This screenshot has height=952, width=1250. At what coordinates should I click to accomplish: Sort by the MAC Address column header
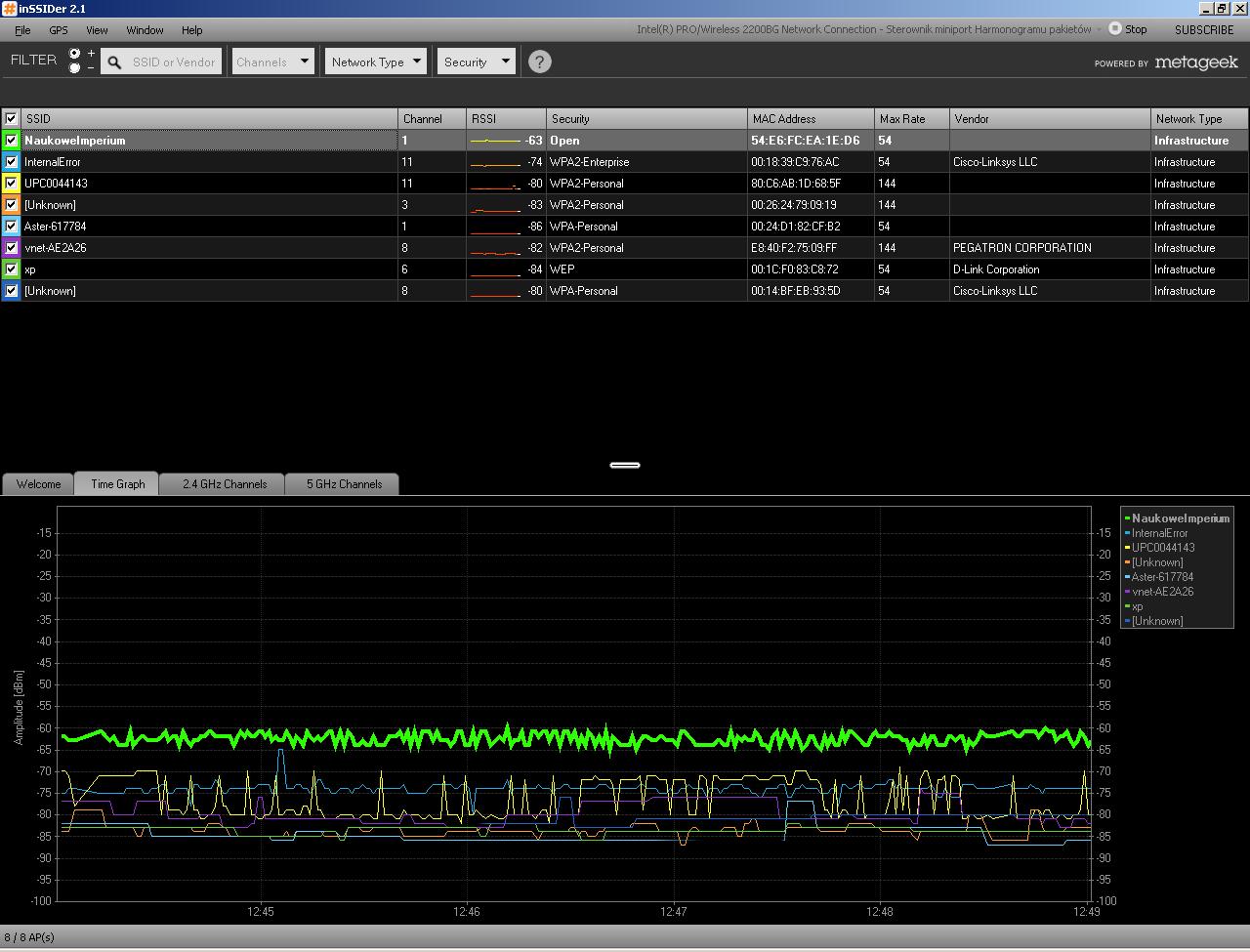(811, 118)
